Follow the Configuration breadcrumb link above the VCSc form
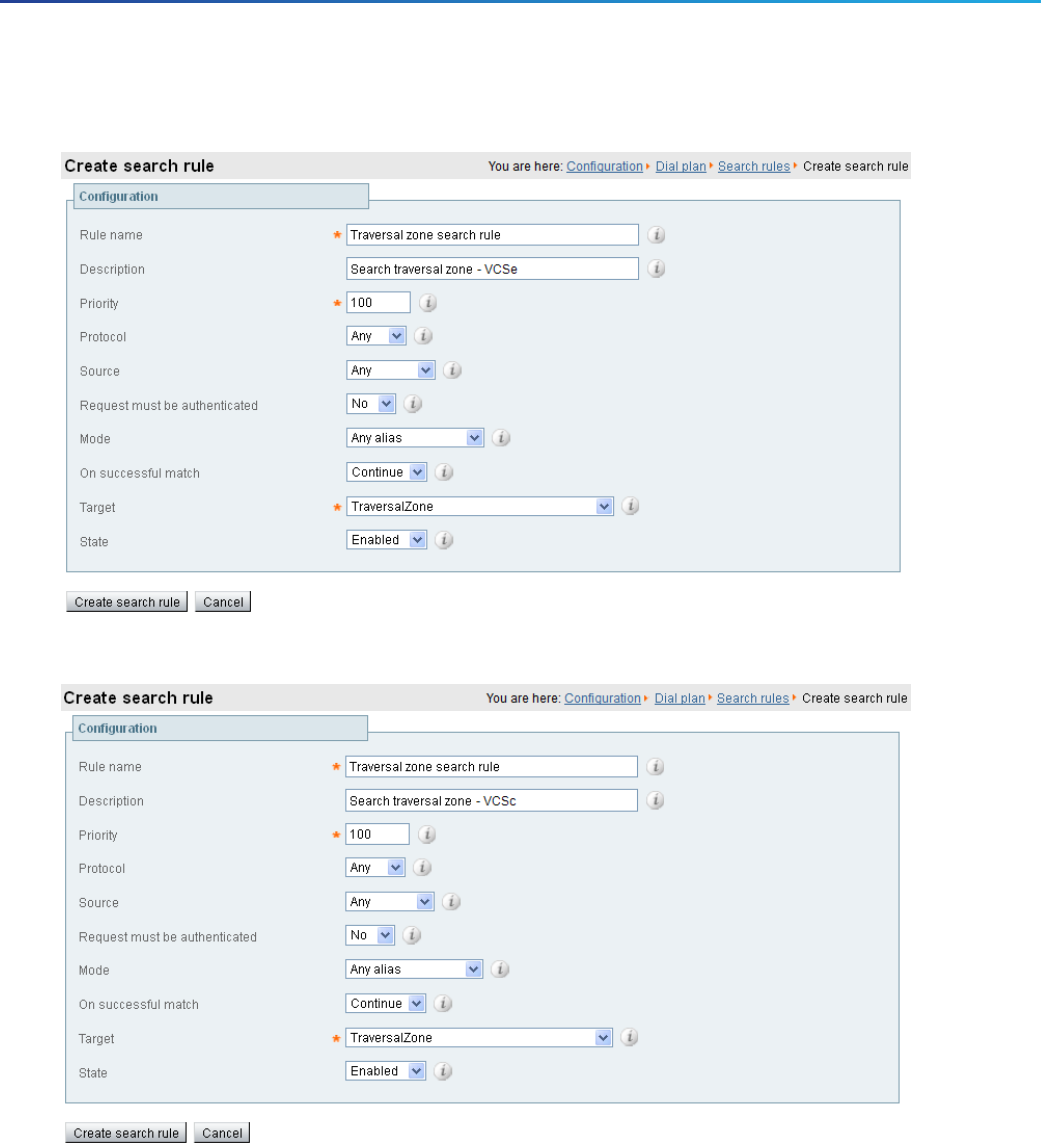This screenshot has height=1145, width=1043. [x=603, y=698]
